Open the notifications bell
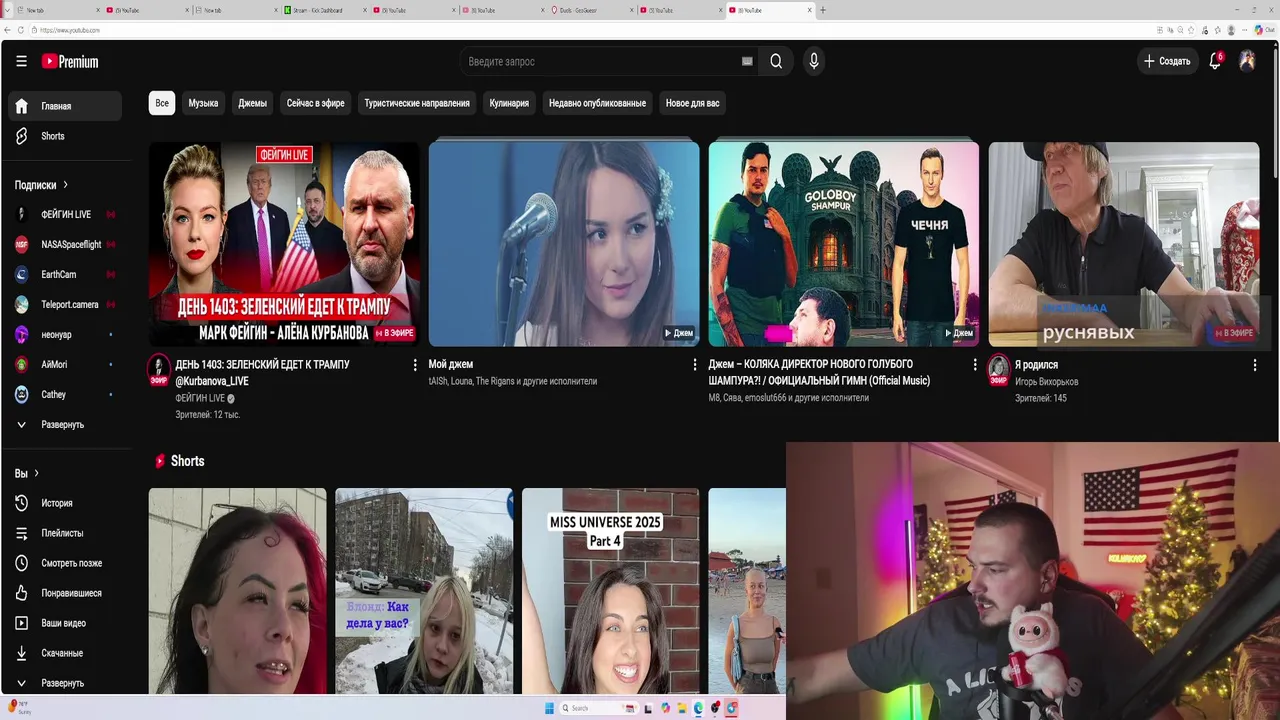 [1215, 61]
